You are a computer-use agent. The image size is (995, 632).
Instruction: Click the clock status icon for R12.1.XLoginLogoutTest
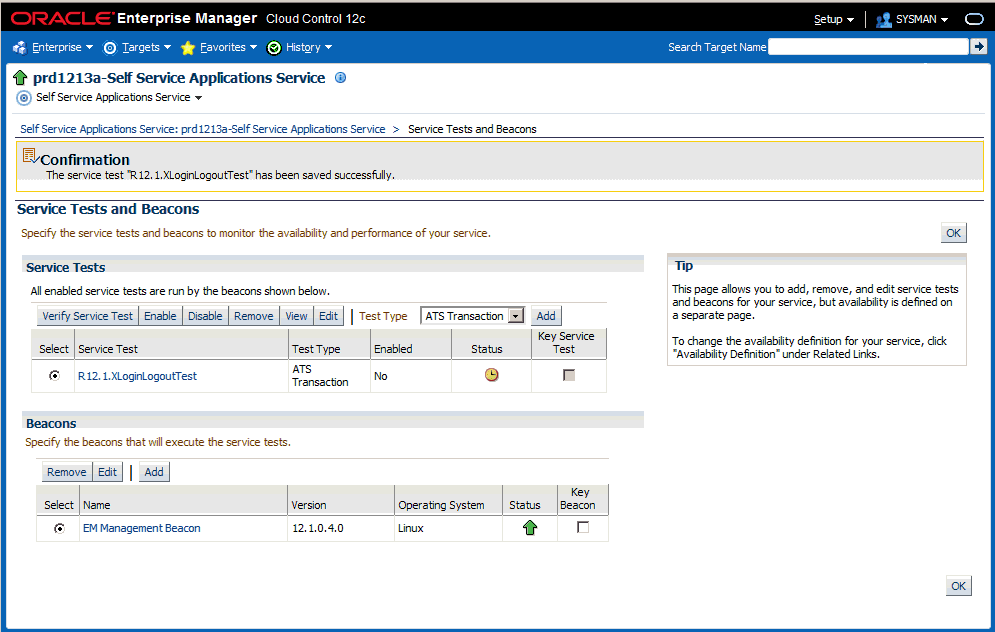tap(492, 375)
